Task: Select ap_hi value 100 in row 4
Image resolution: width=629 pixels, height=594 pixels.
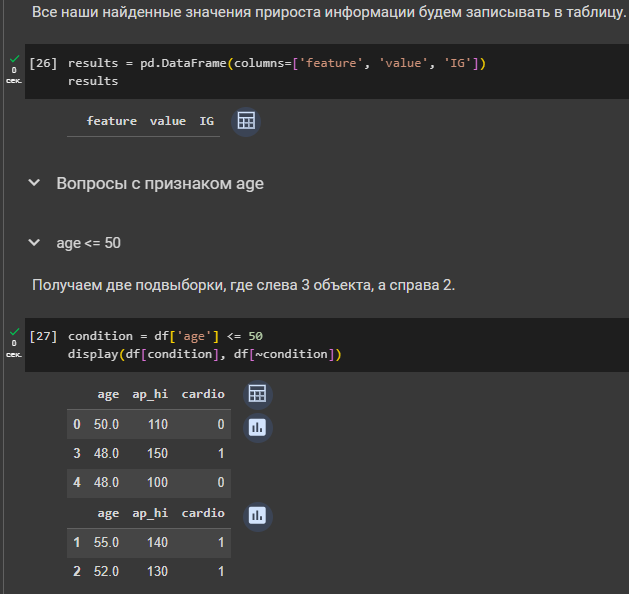Action: pos(157,482)
